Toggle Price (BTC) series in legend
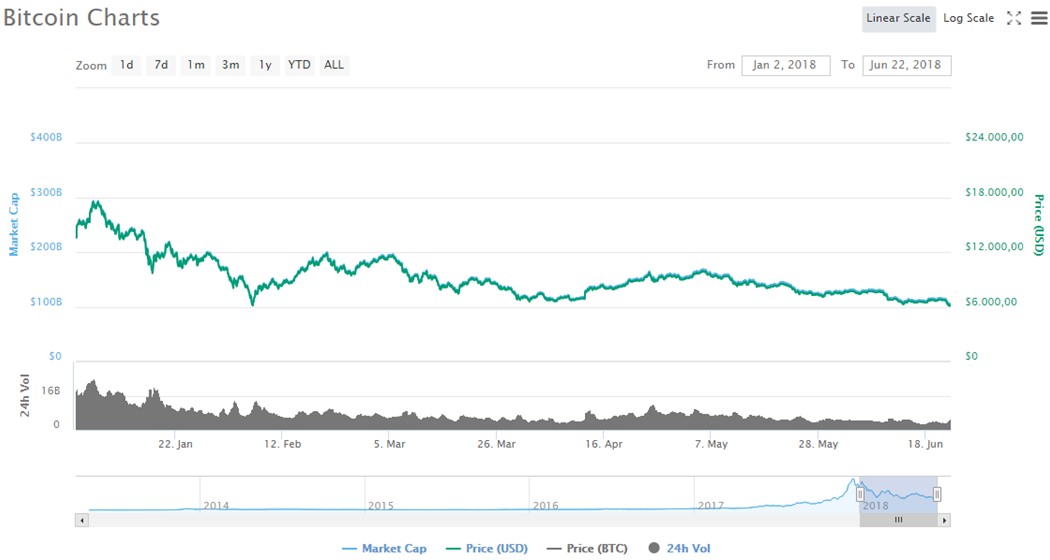 (x=587, y=548)
